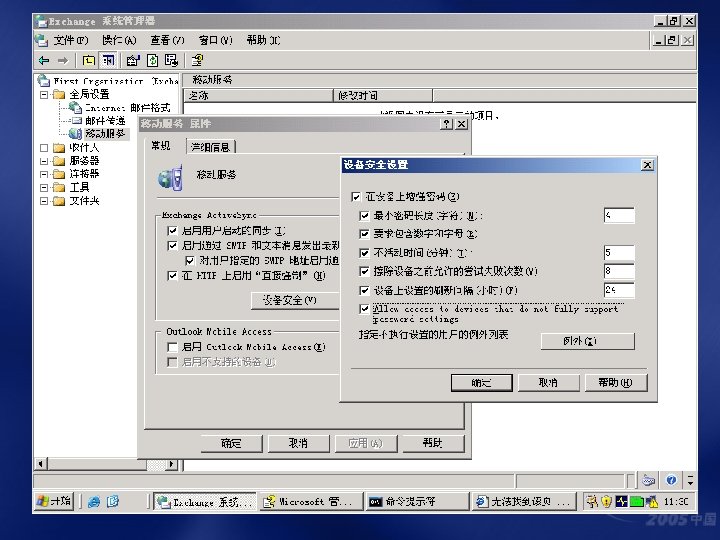The width and height of the screenshot is (720, 540).
Task: Click 帮助(H) button in 设备安全设置 dialog
Action: 616,382
